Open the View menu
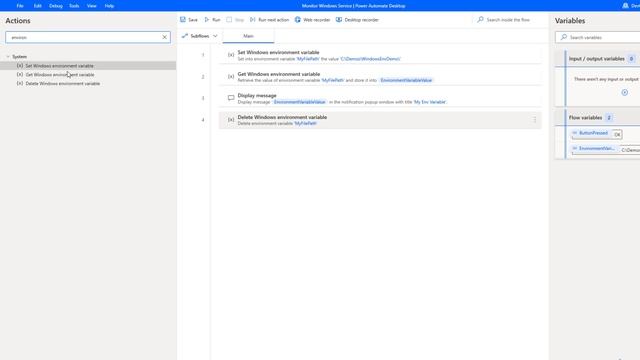The width and height of the screenshot is (640, 360). (91, 6)
